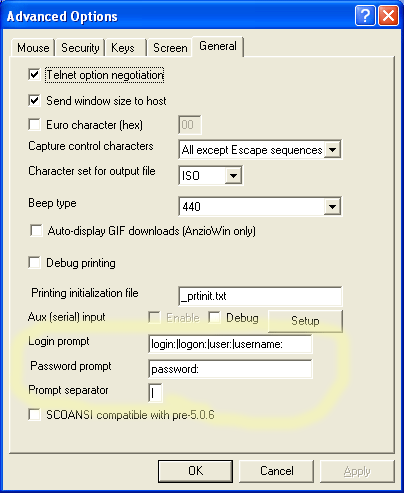Enable SCOANSI compatible with pre-5.0.6
The height and width of the screenshot is (493, 404).
coord(34,415)
